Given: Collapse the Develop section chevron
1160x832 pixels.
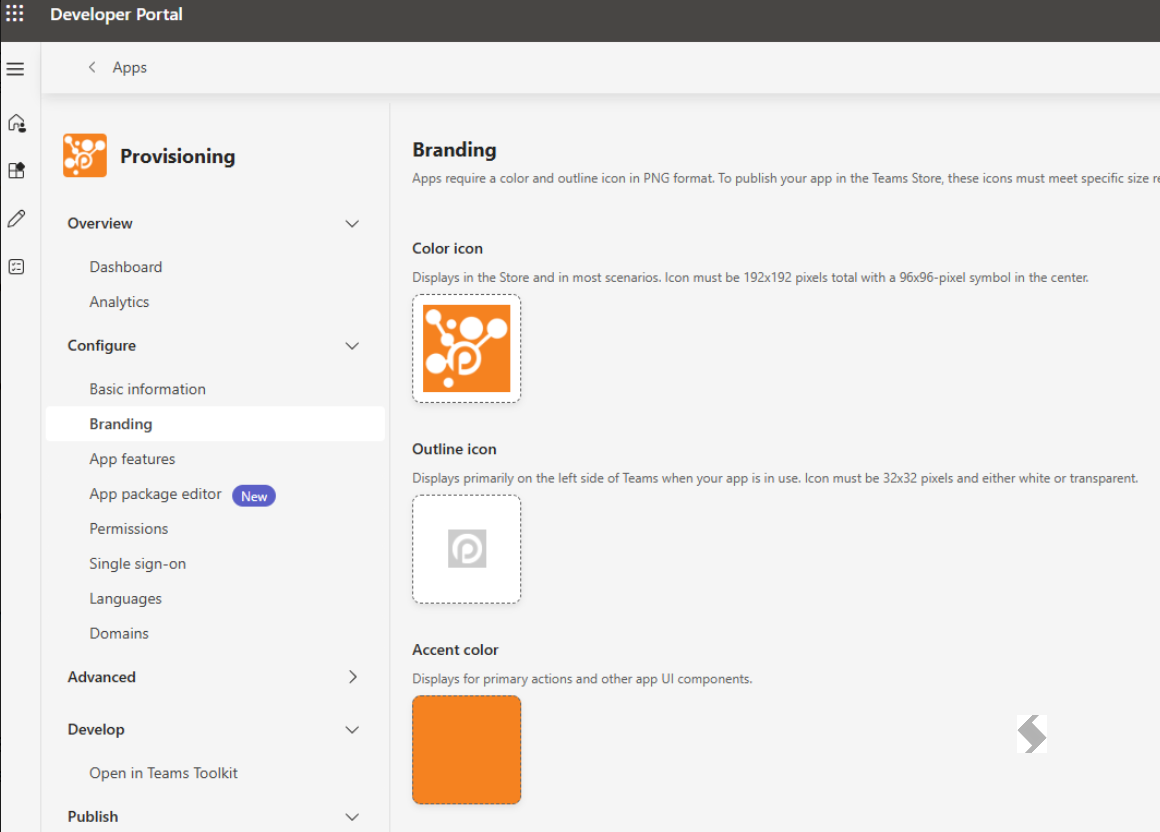Looking at the screenshot, I should [352, 729].
